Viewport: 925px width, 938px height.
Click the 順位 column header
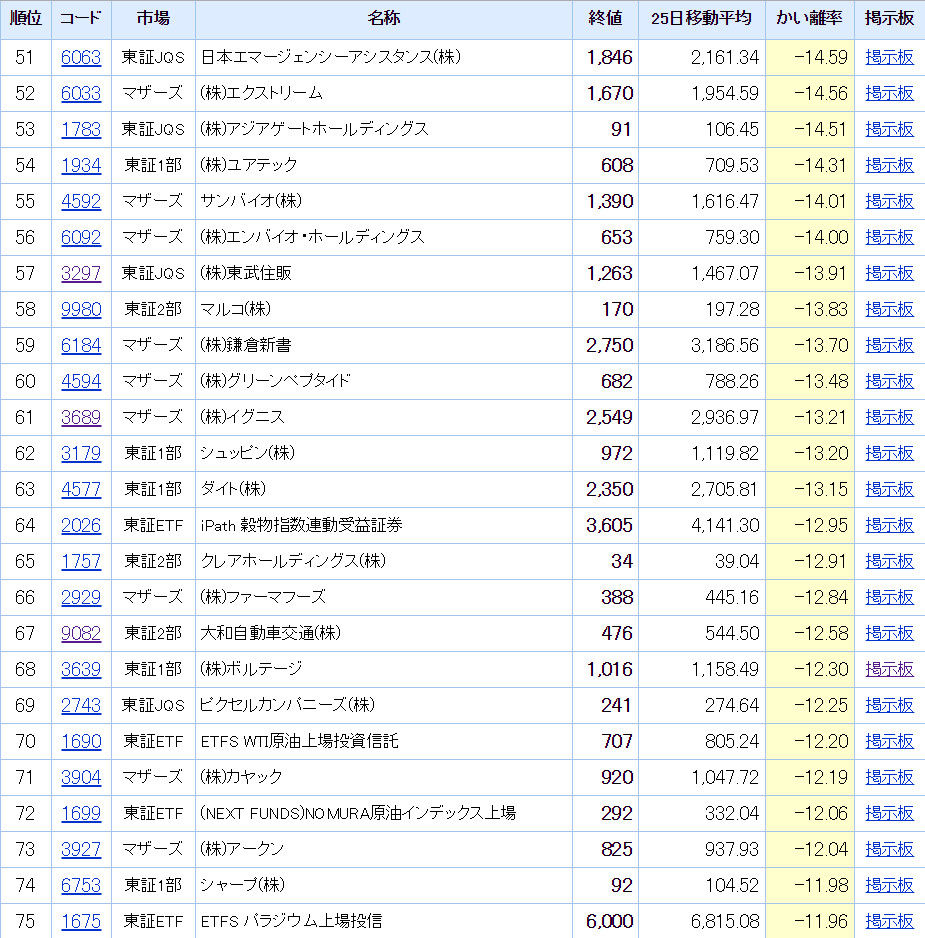(26, 19)
